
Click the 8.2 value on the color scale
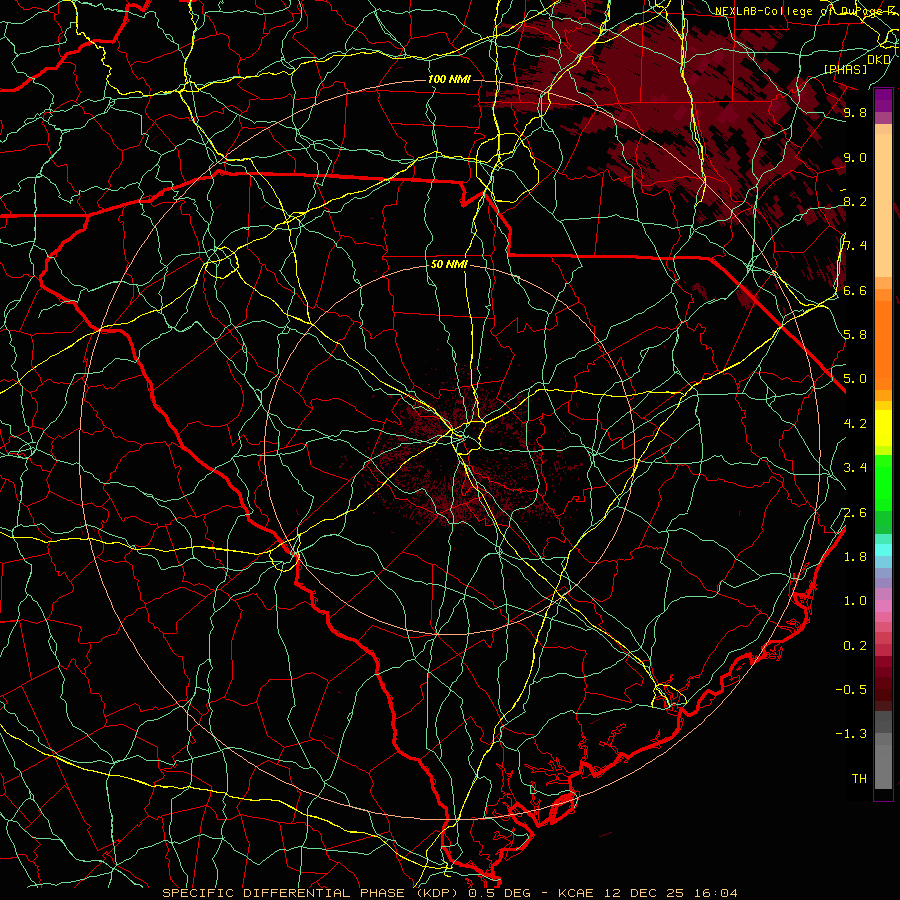(855, 201)
